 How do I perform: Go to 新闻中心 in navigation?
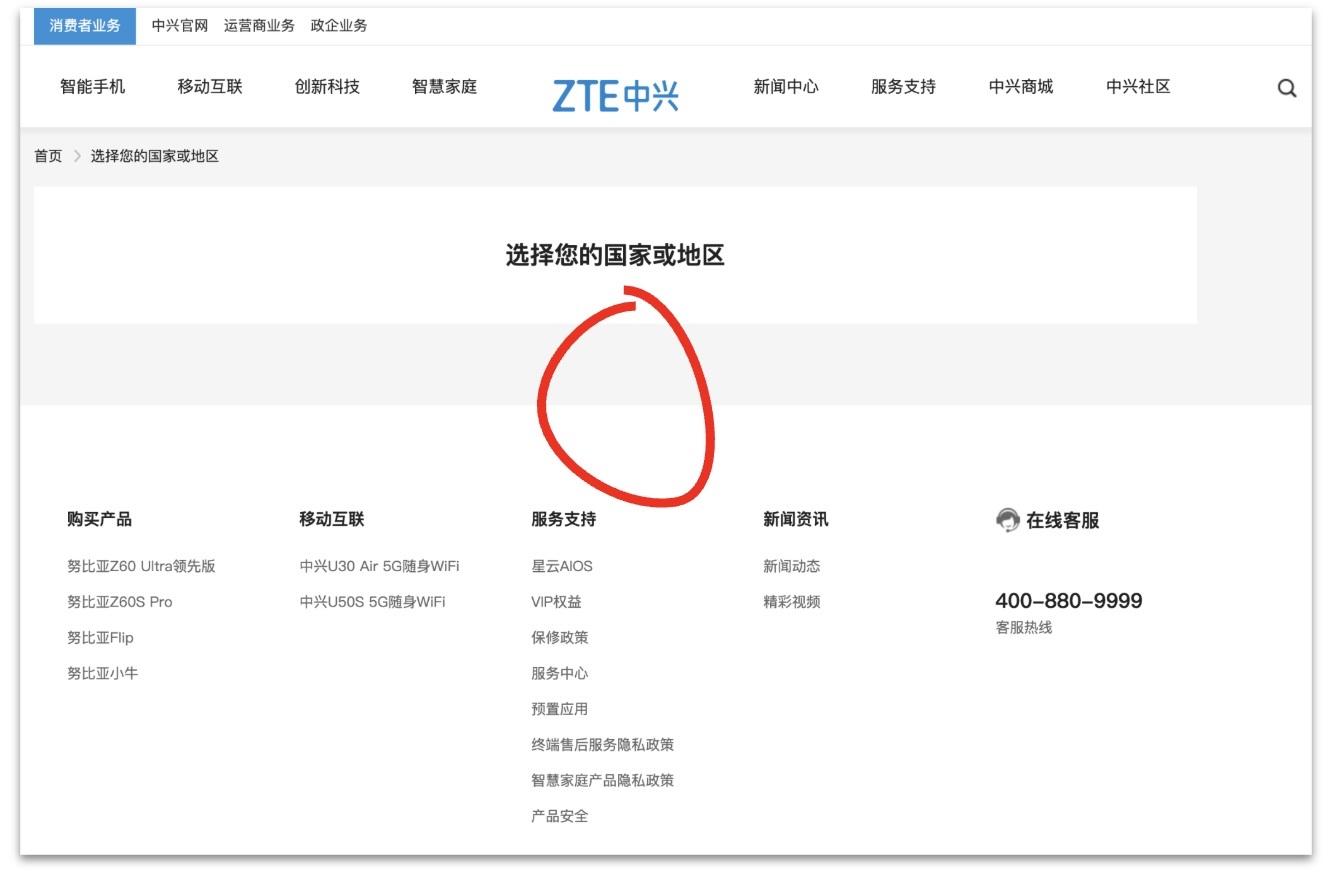786,87
